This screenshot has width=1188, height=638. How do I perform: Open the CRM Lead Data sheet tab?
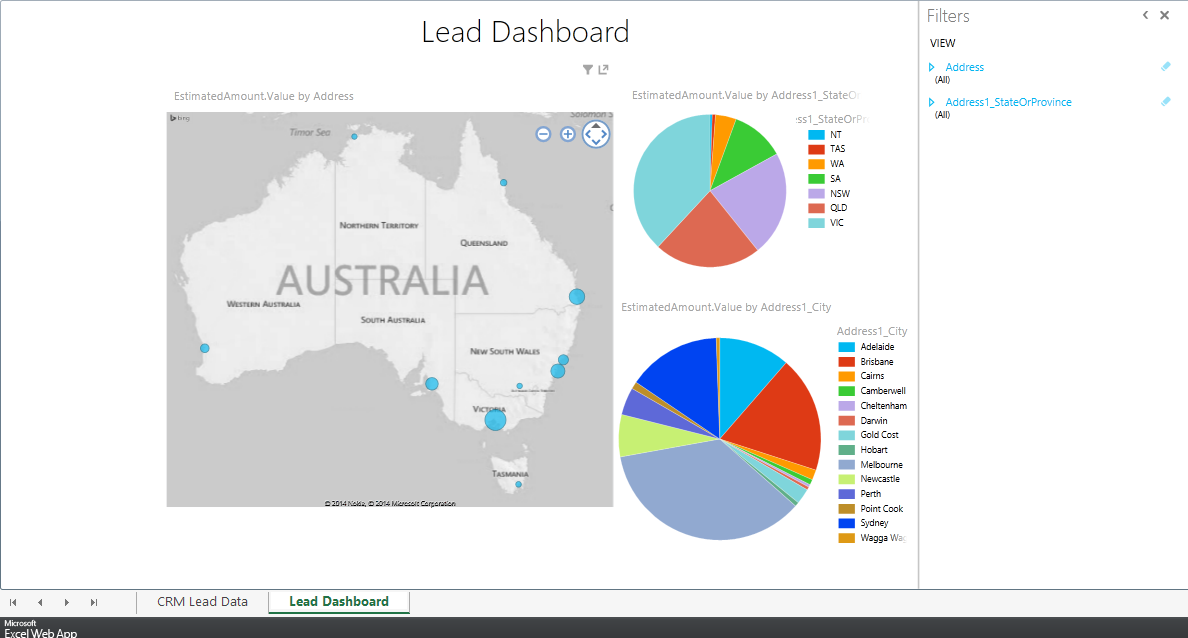coord(202,602)
